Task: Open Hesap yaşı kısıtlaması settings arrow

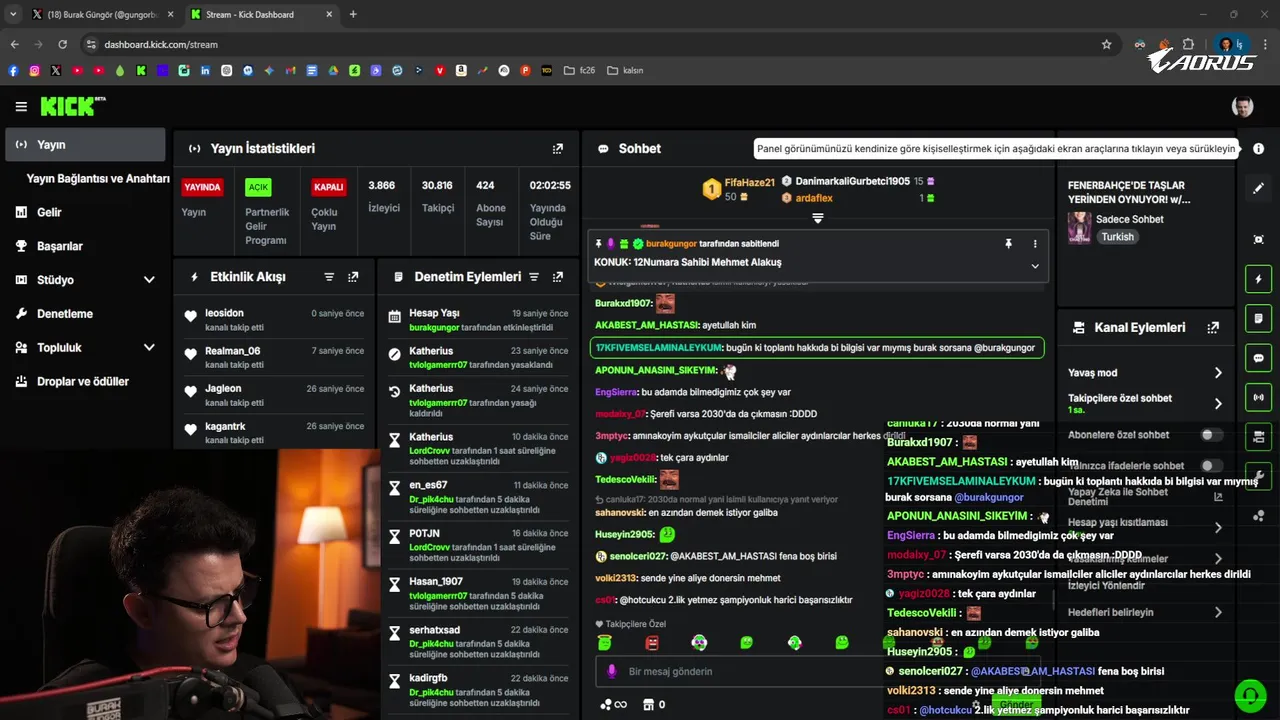Action: tap(1218, 527)
